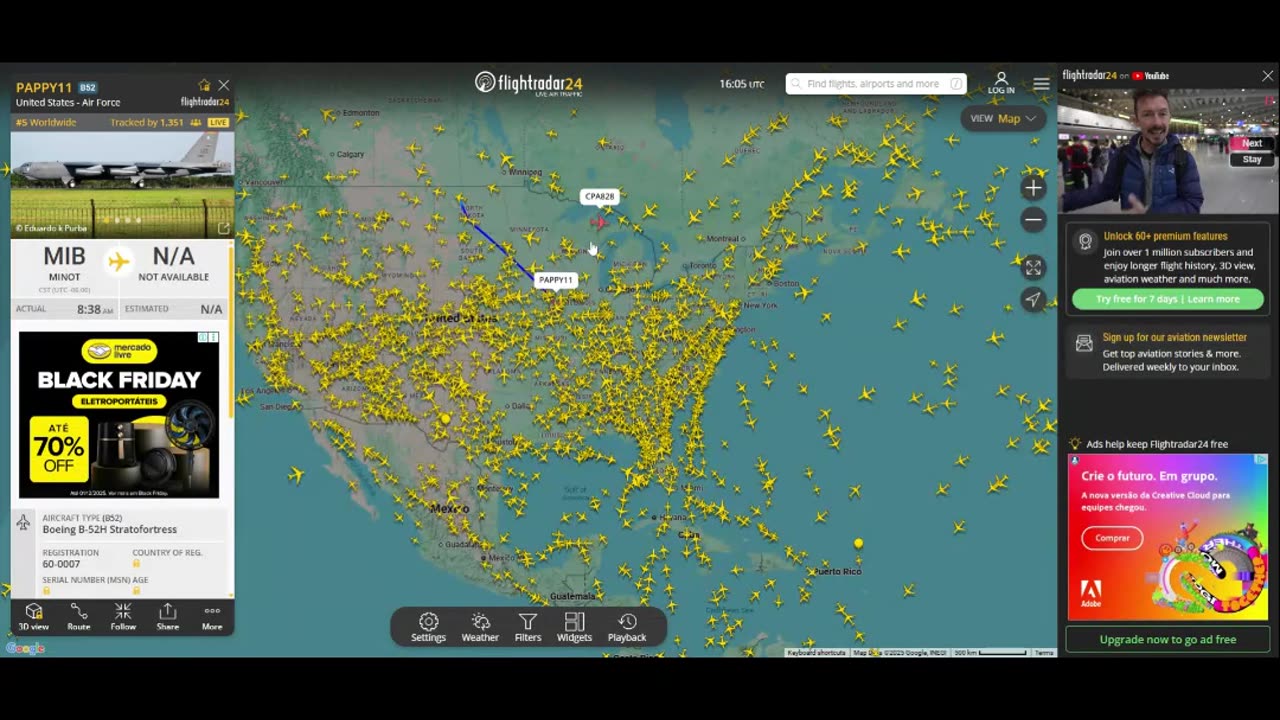This screenshot has width=1280, height=720.
Task: Open the map Terms link
Action: [x=1044, y=653]
